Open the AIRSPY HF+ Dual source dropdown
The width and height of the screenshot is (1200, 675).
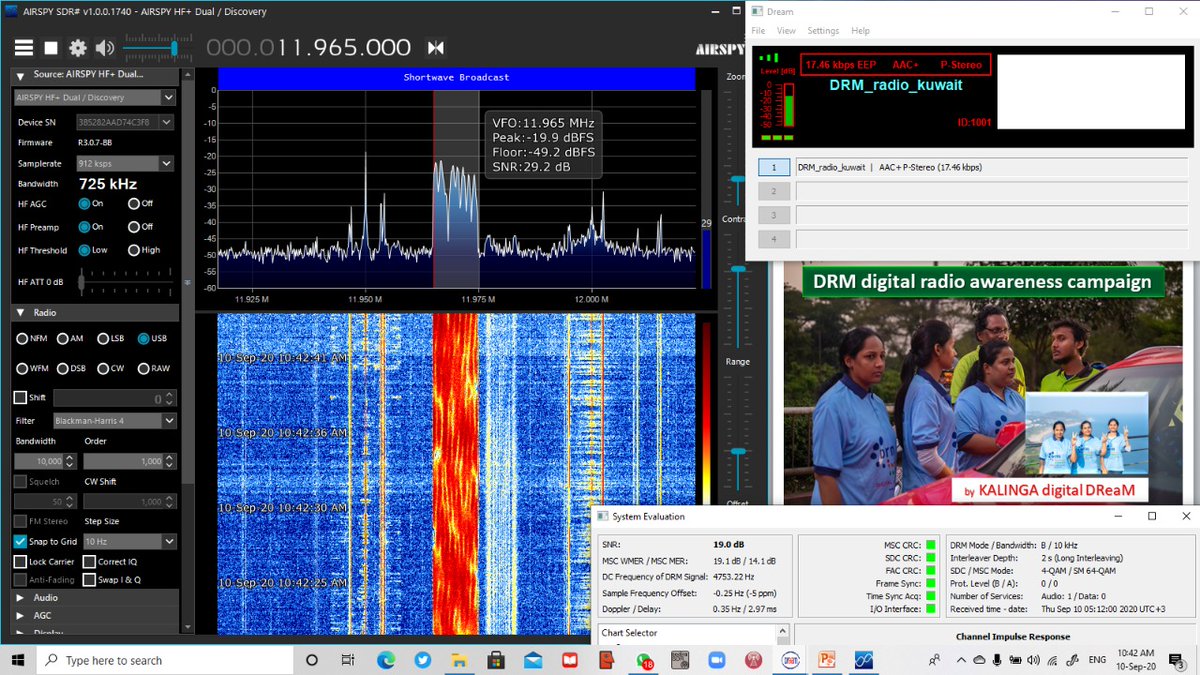95,98
